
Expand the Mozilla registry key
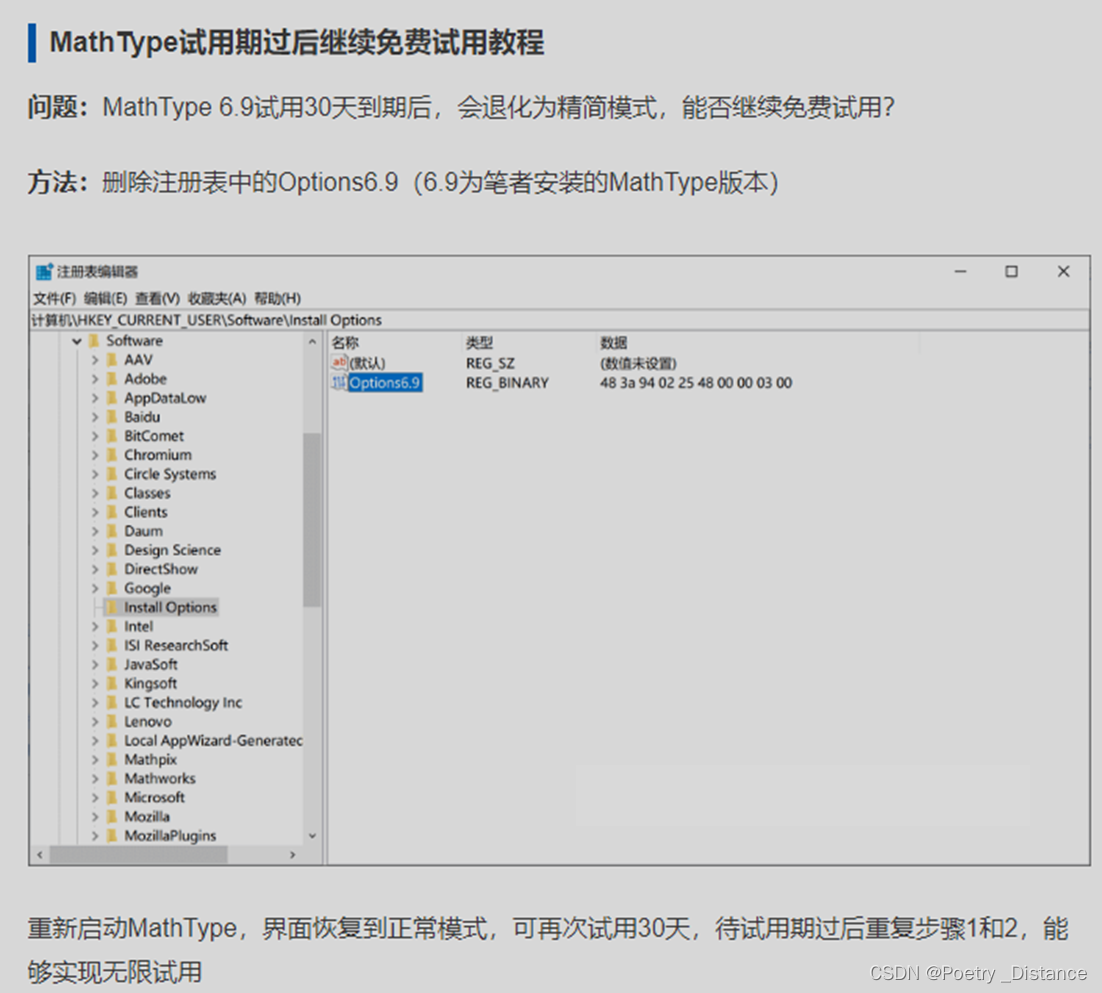(x=95, y=816)
